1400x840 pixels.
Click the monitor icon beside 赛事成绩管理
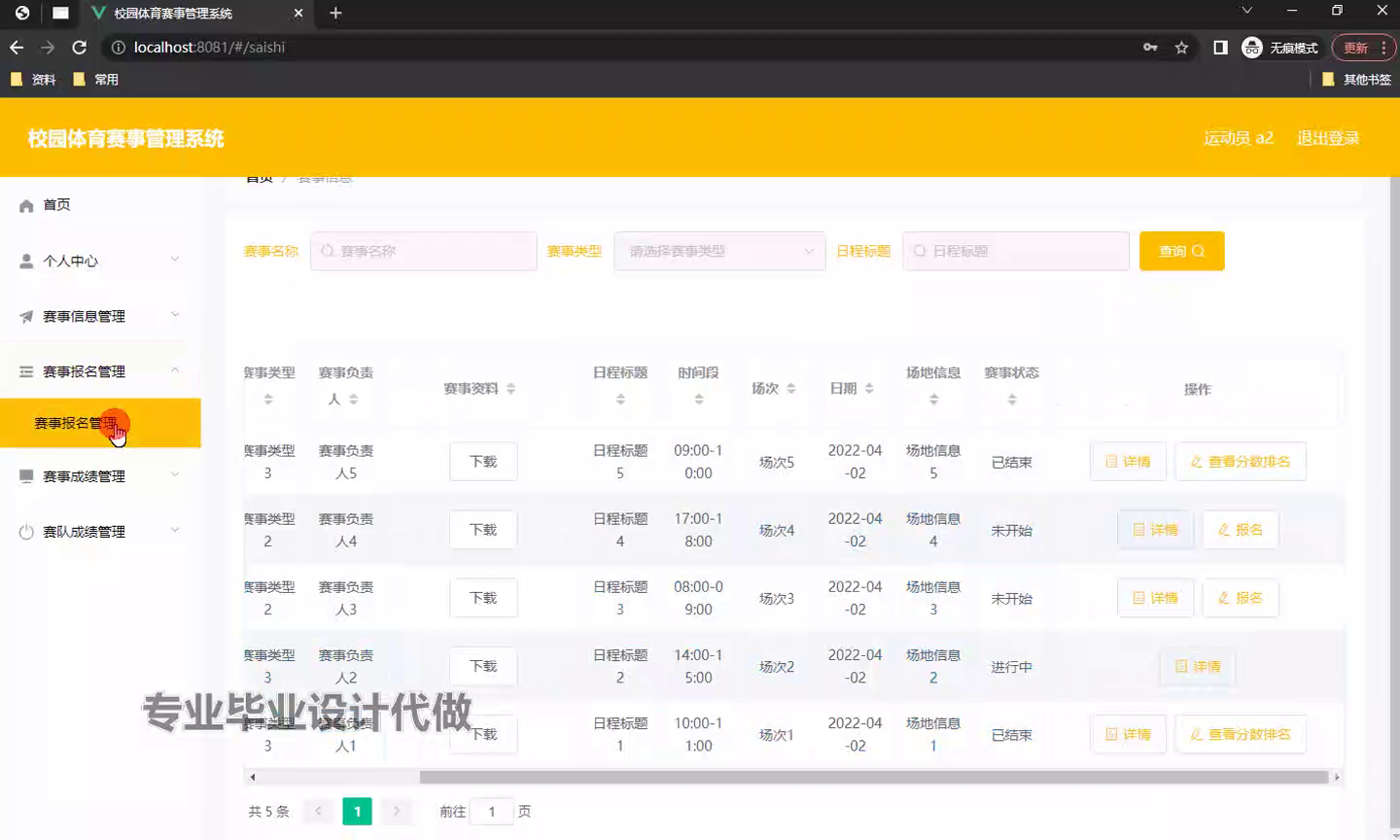(26, 476)
